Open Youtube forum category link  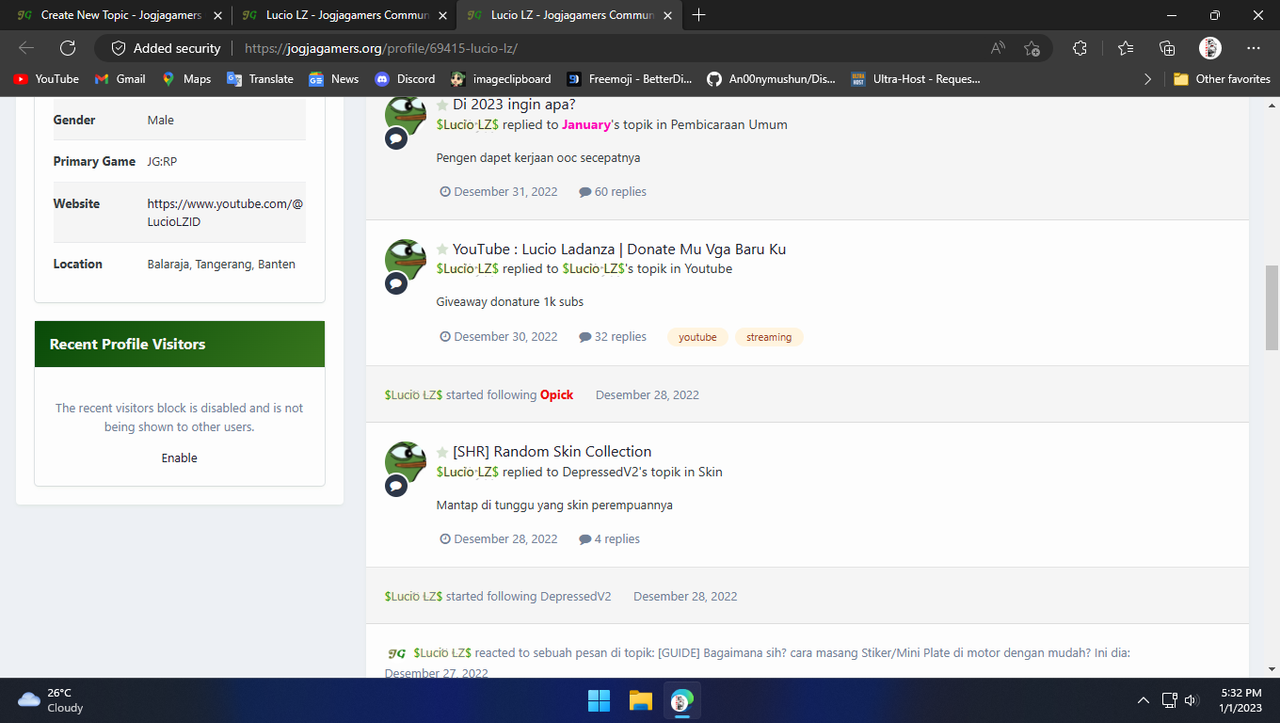tap(708, 269)
